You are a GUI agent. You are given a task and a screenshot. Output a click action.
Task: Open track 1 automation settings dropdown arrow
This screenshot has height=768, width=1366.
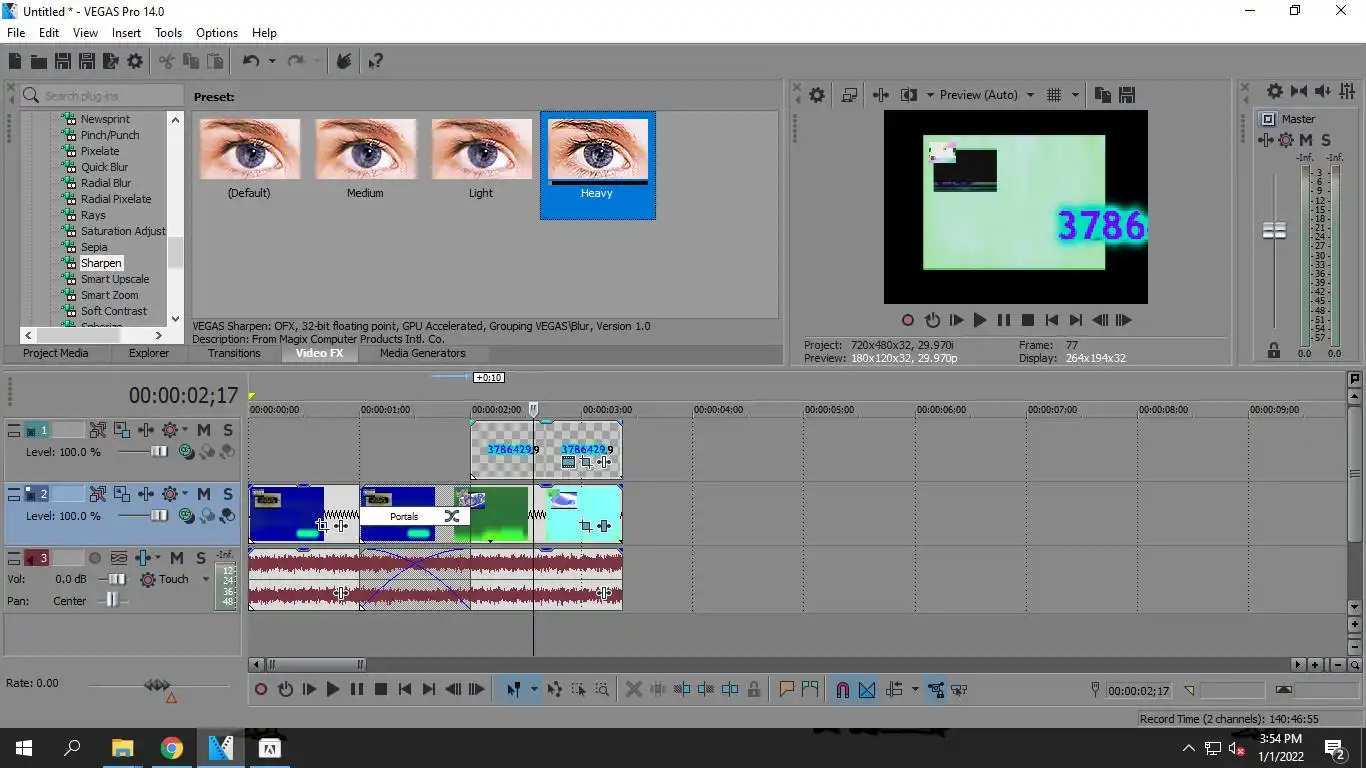click(185, 430)
